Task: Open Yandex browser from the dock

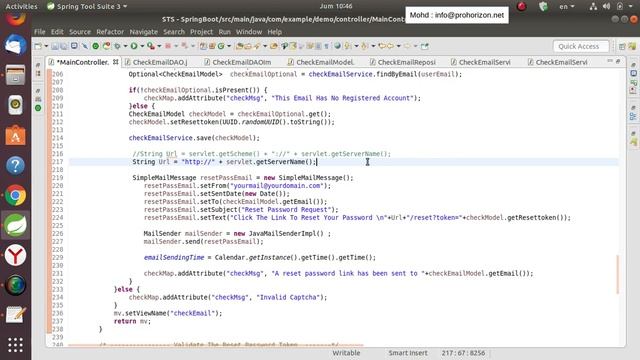Action: 16,256
